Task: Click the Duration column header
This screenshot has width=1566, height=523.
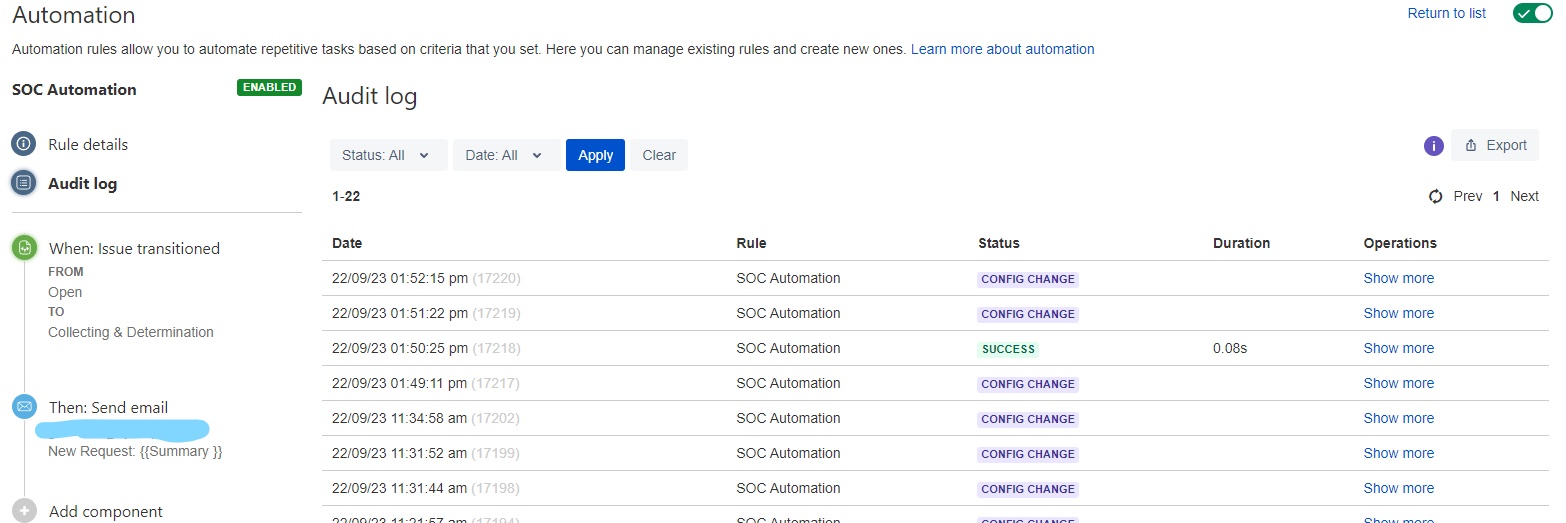Action: (x=1241, y=243)
